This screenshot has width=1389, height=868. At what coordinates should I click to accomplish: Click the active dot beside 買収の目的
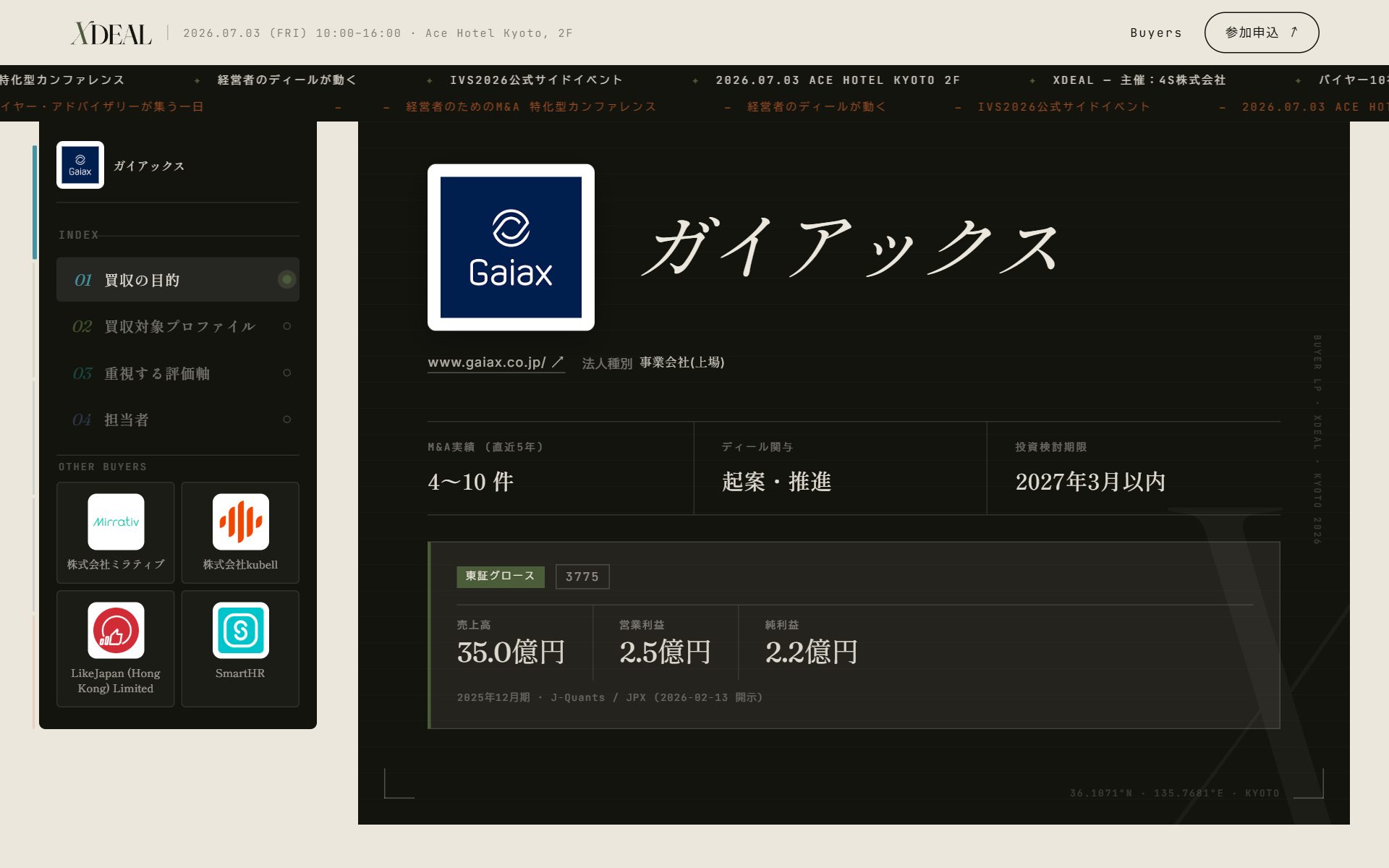287,279
